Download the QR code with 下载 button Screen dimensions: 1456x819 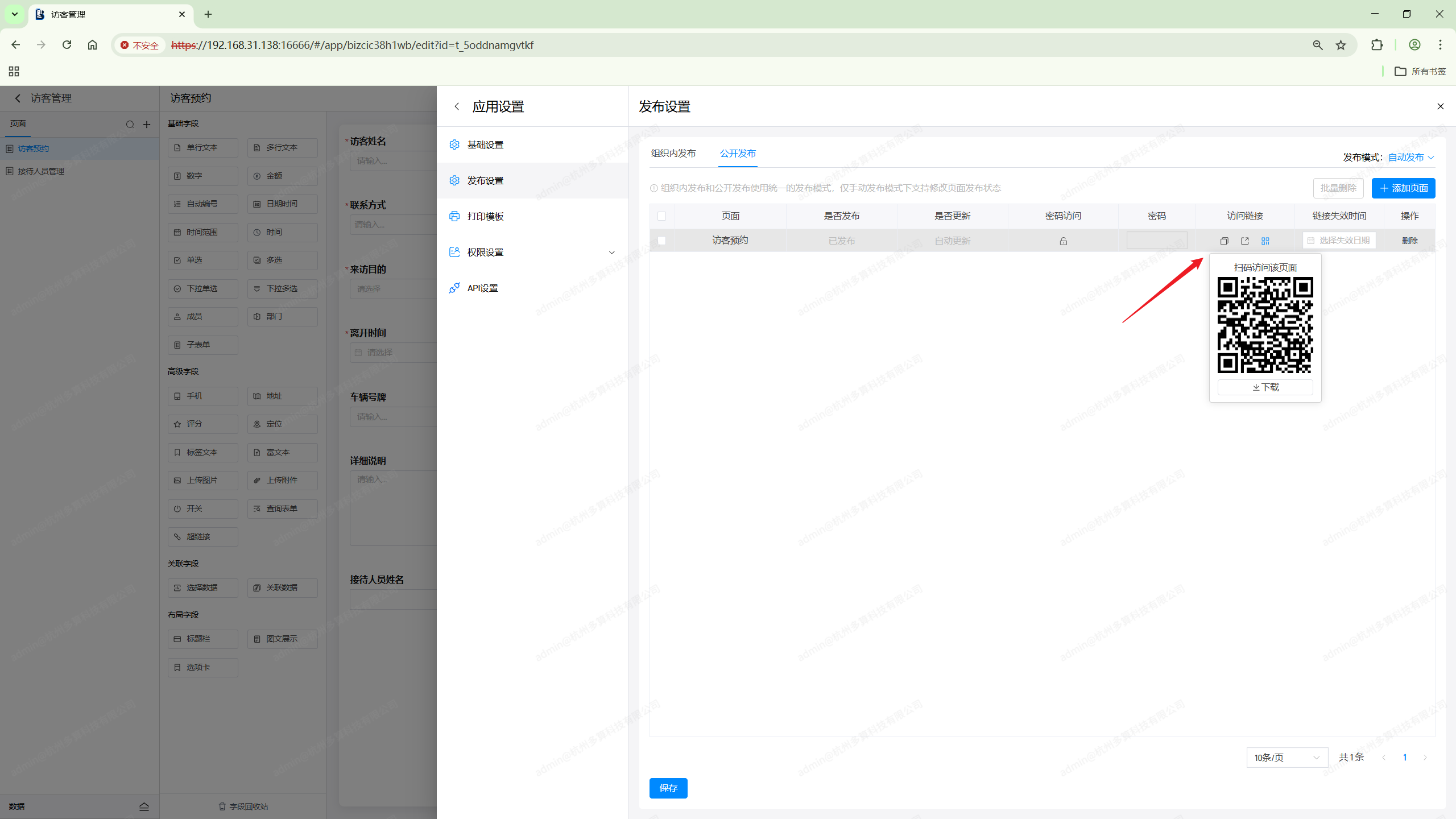point(1265,387)
